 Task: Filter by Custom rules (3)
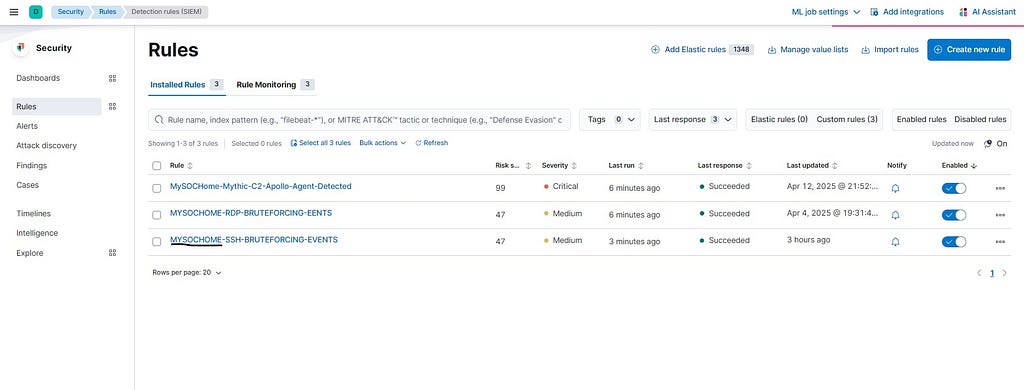pos(847,120)
